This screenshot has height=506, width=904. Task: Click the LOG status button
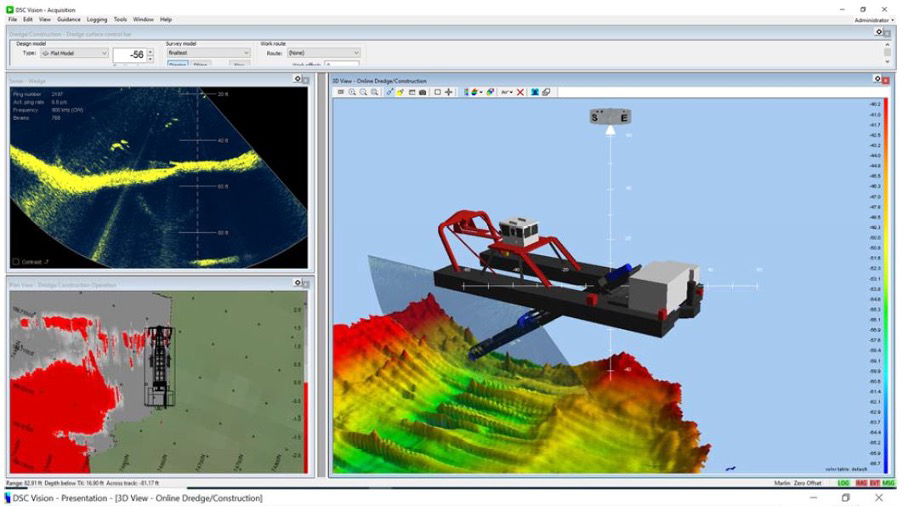coord(843,483)
